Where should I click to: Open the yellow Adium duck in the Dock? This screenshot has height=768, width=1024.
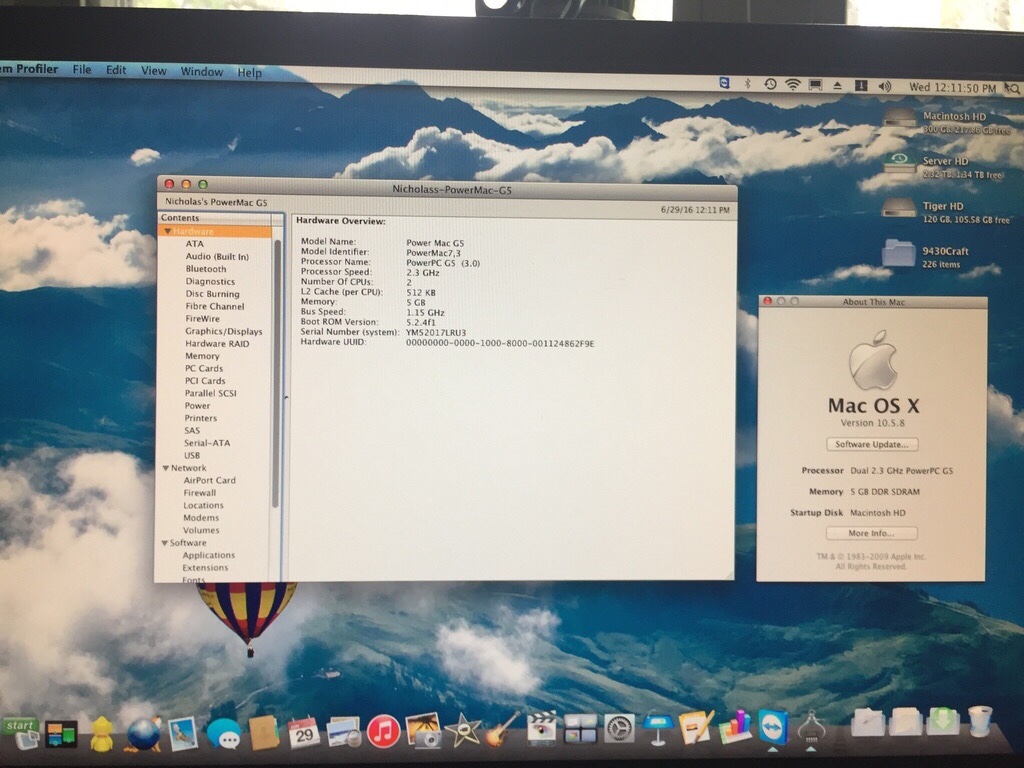tap(102, 735)
